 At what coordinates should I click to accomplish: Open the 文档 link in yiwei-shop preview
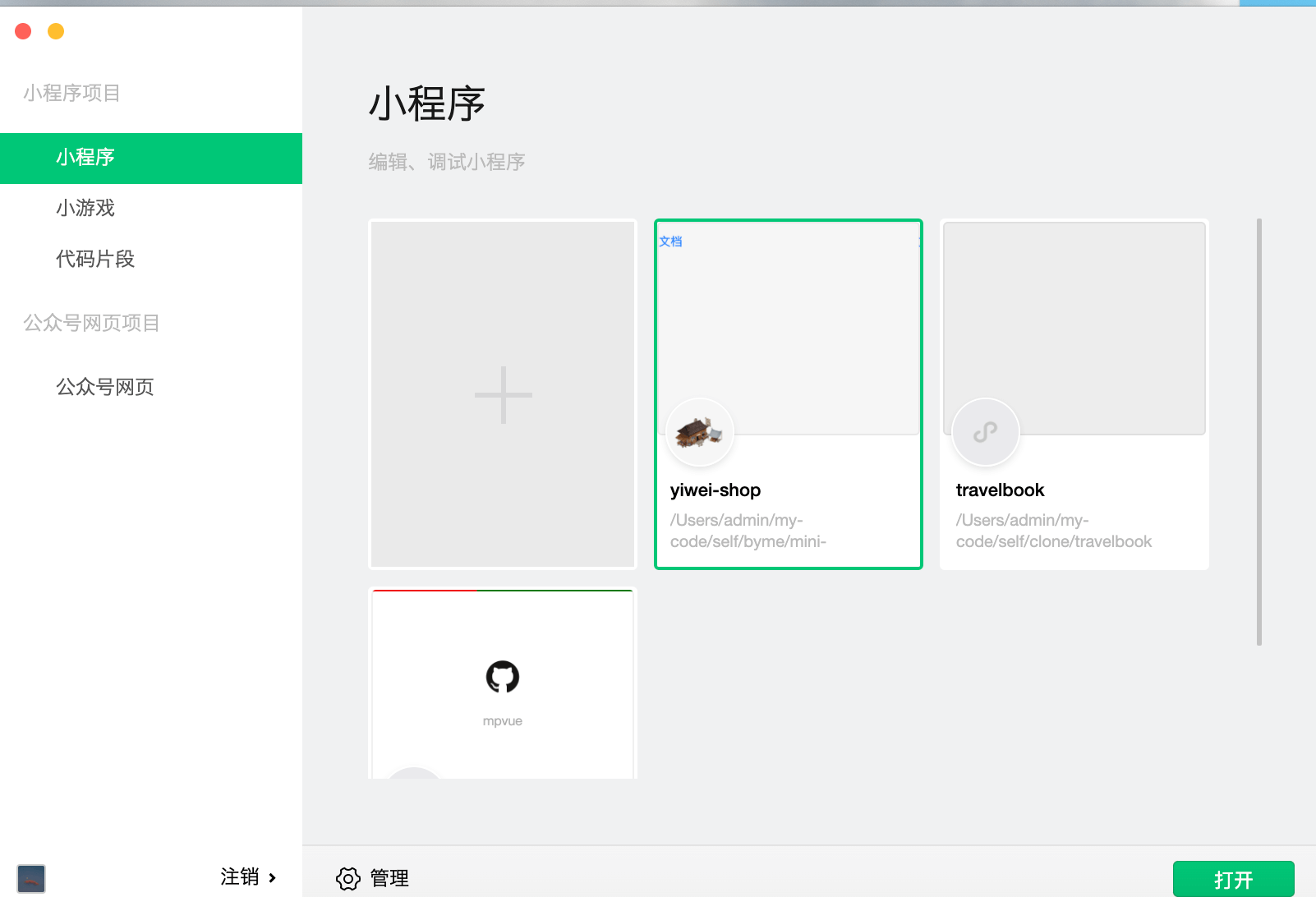point(670,241)
